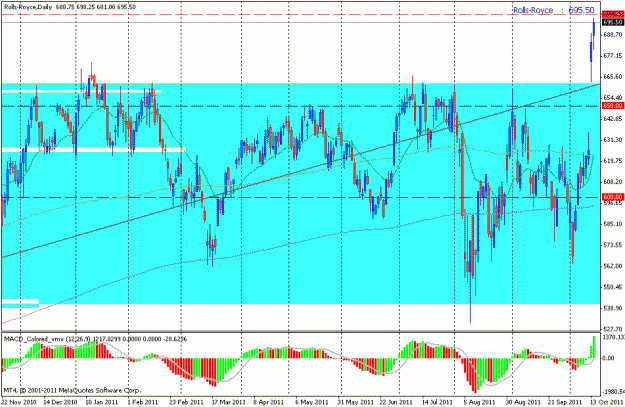625x407 pixels.
Task: Click the 665.60 price axis label
Action: tap(613, 77)
